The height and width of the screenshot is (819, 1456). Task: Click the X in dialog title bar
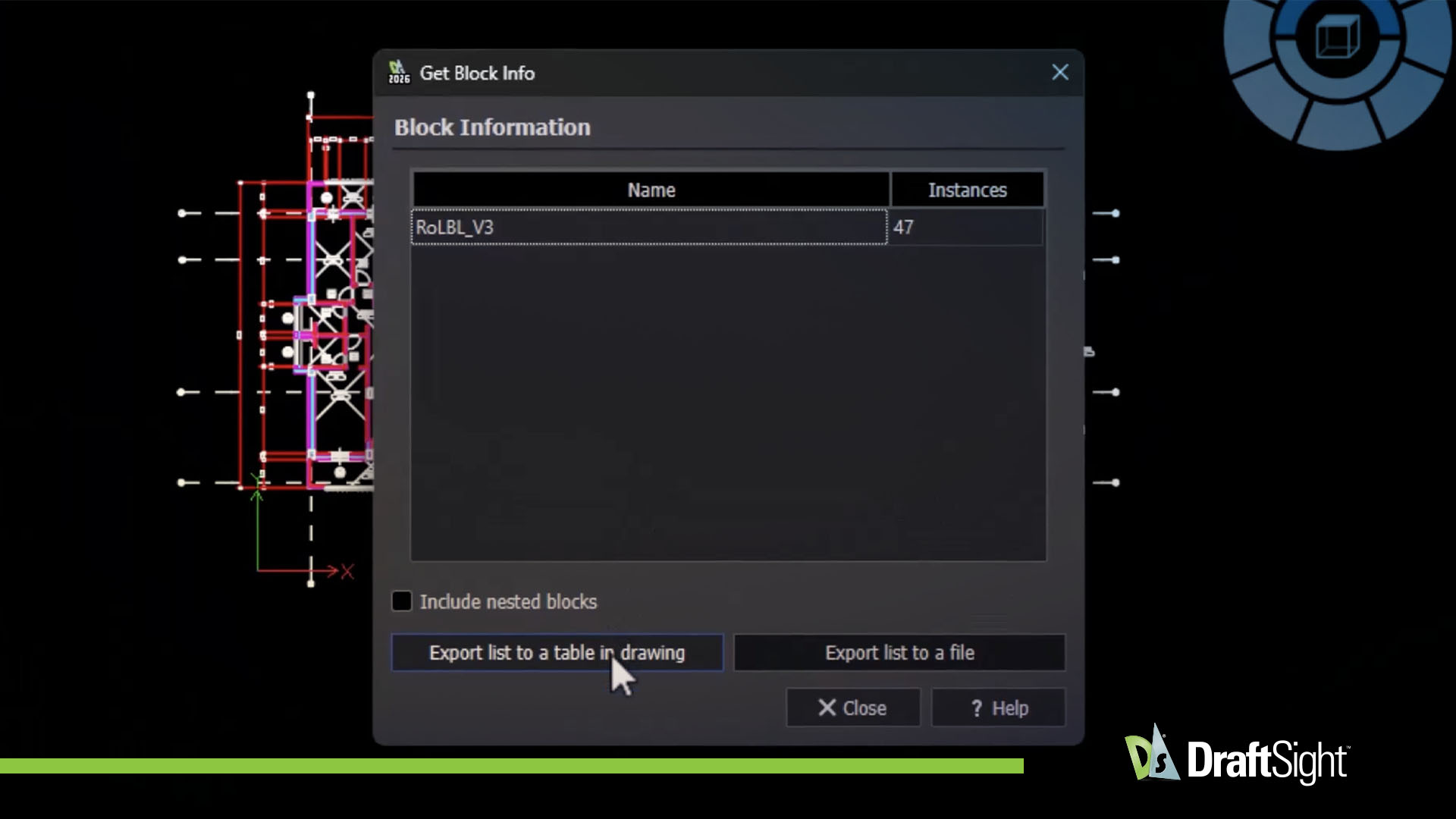(1060, 72)
